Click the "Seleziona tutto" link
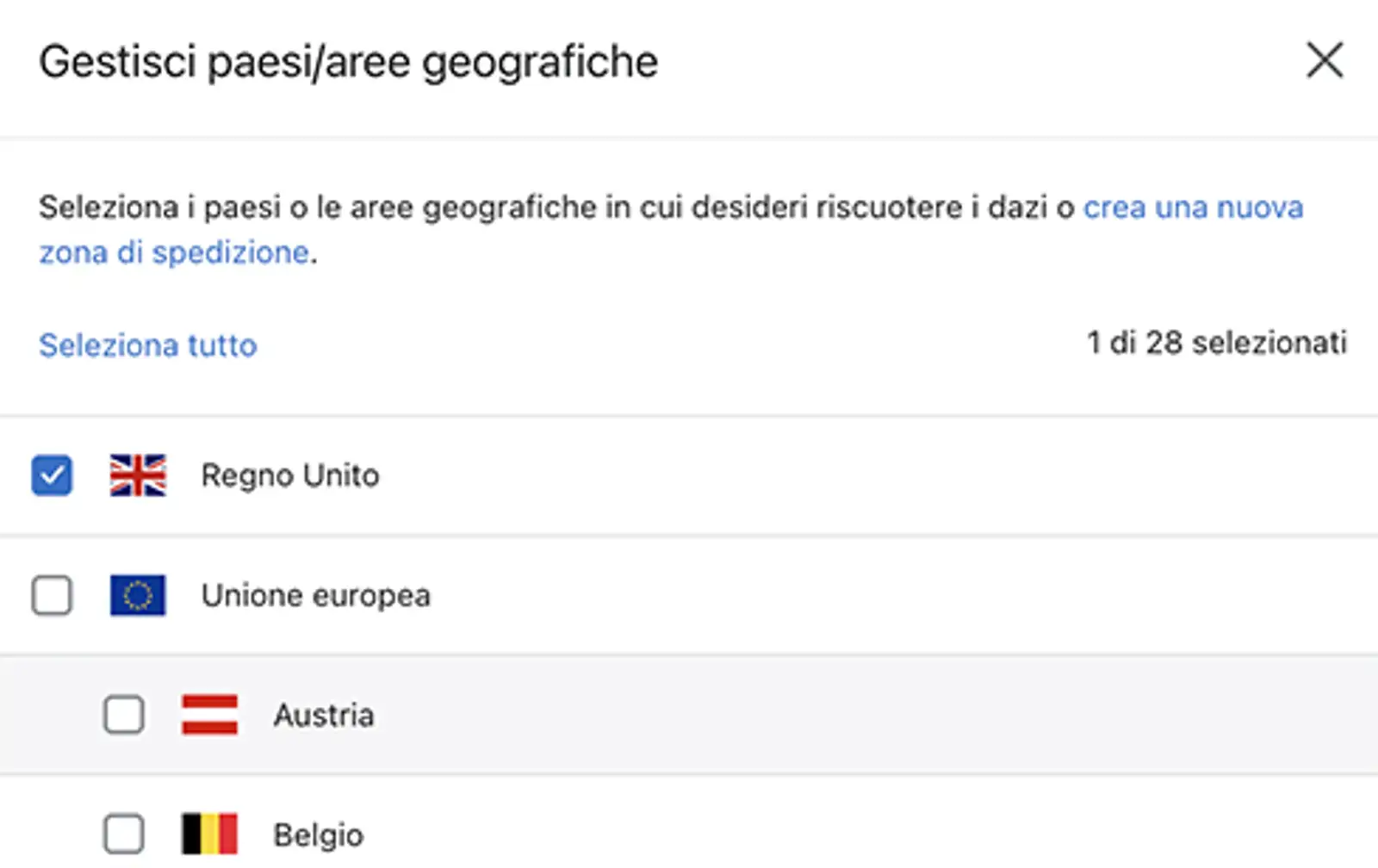Screen dimensions: 1378x868 click(x=148, y=345)
